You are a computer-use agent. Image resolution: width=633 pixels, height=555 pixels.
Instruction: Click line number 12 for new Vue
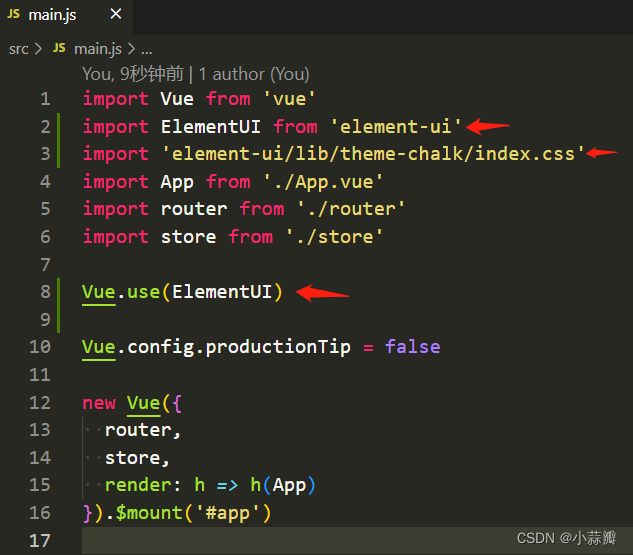coord(40,402)
